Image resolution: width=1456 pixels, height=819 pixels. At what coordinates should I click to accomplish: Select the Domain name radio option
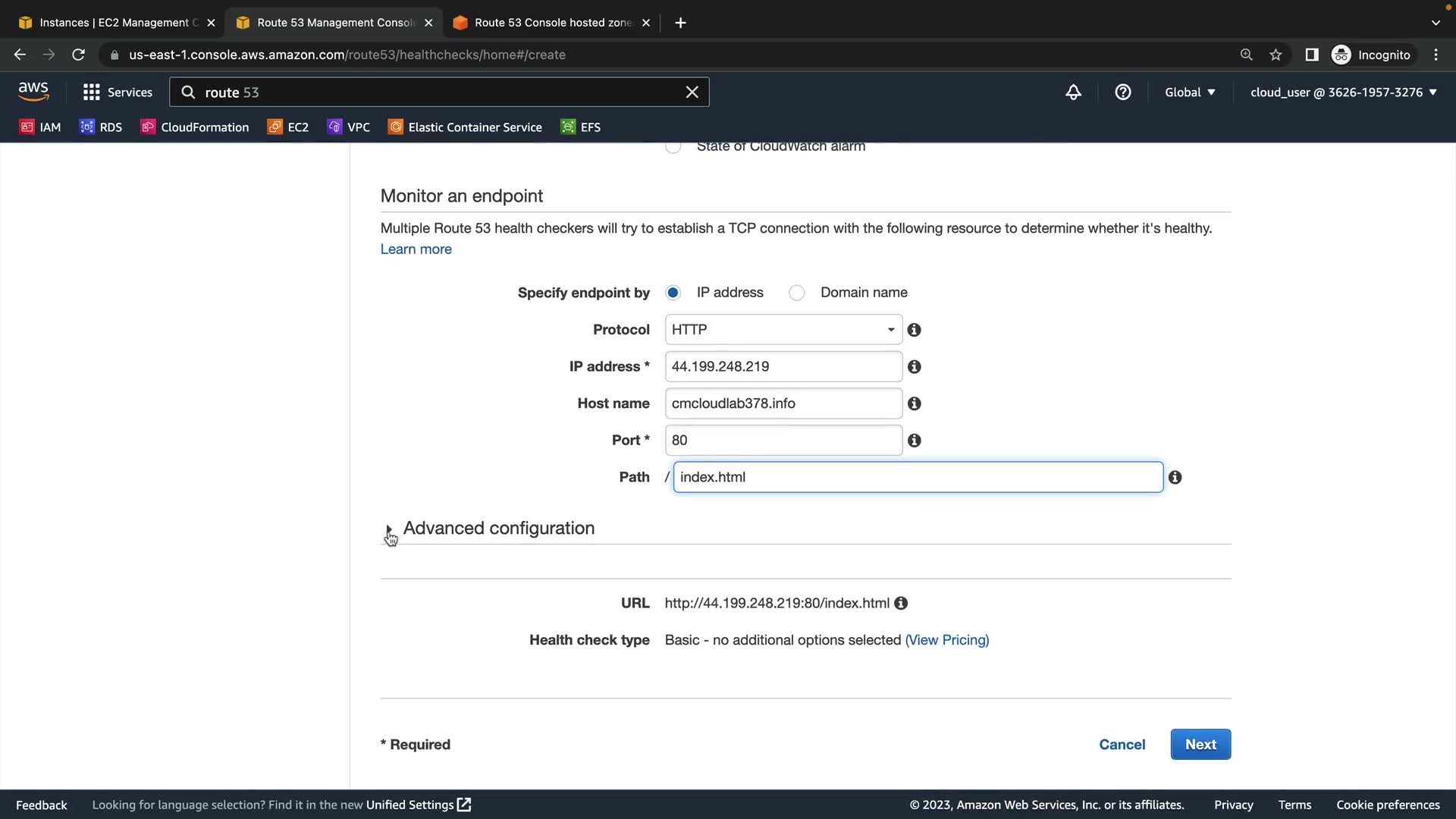[796, 293]
